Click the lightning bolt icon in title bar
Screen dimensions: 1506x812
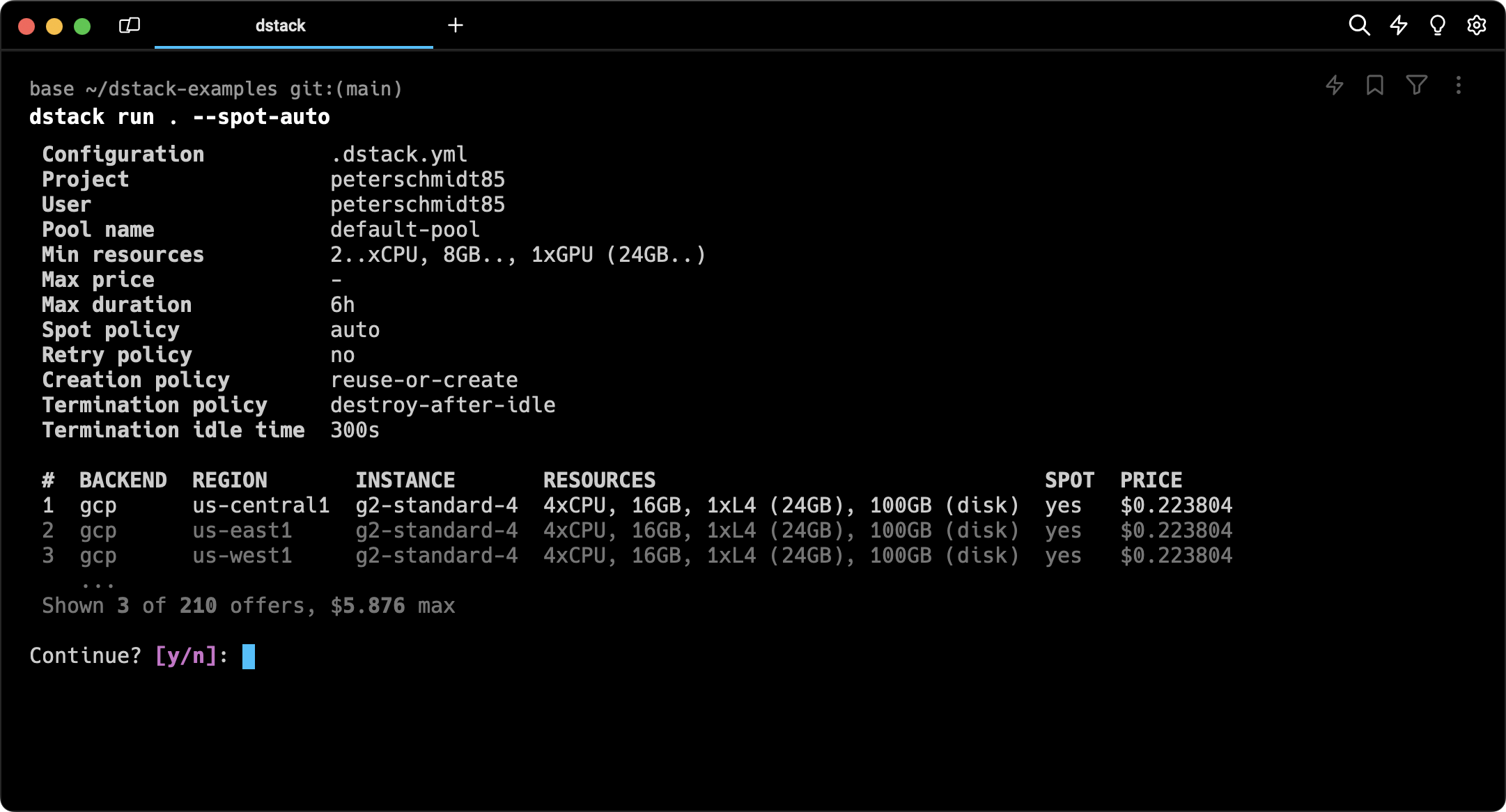click(1398, 26)
